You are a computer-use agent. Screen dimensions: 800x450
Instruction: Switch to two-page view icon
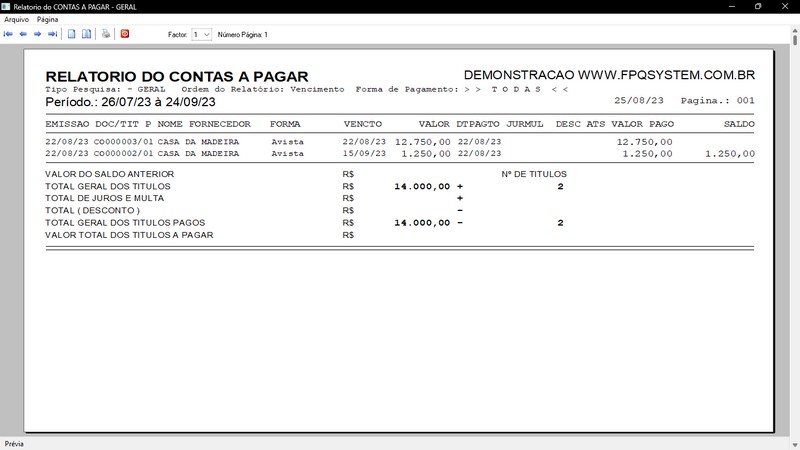point(87,34)
